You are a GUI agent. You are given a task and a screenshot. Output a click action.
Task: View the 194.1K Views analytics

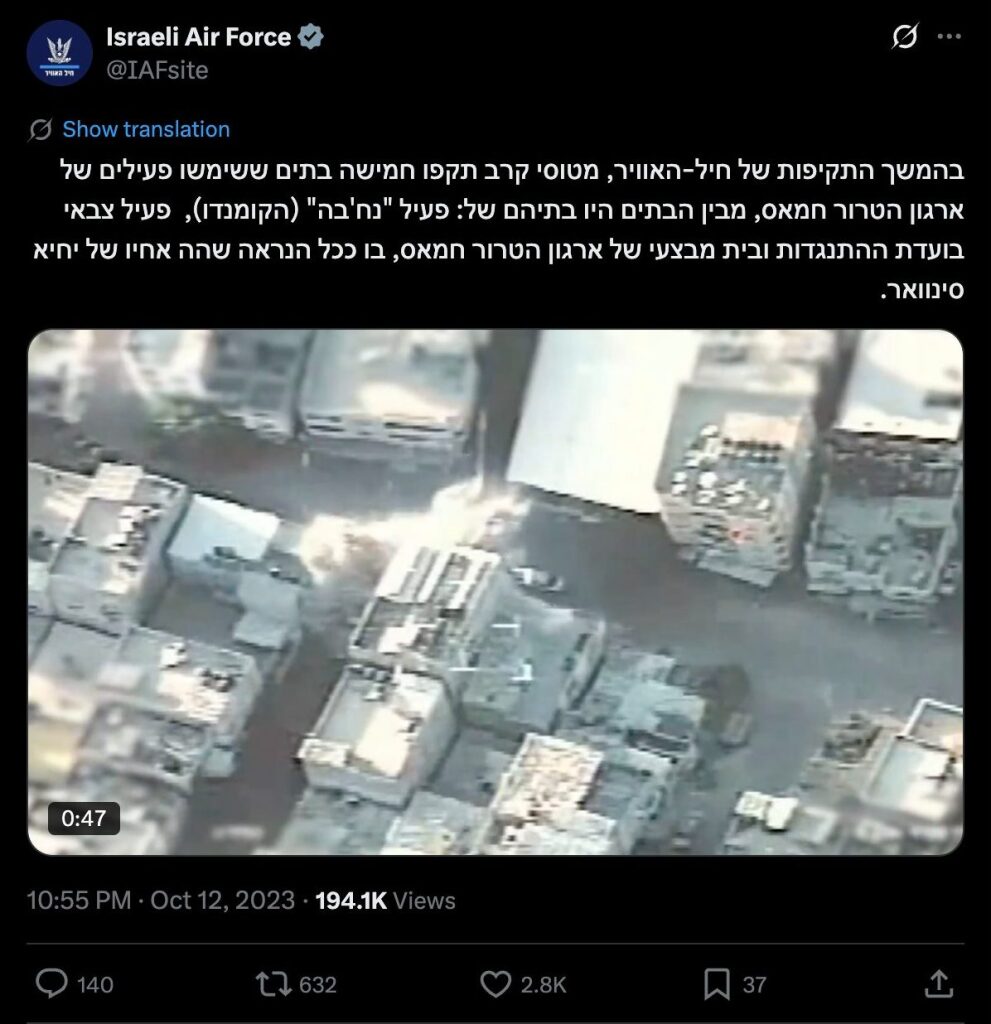click(385, 901)
